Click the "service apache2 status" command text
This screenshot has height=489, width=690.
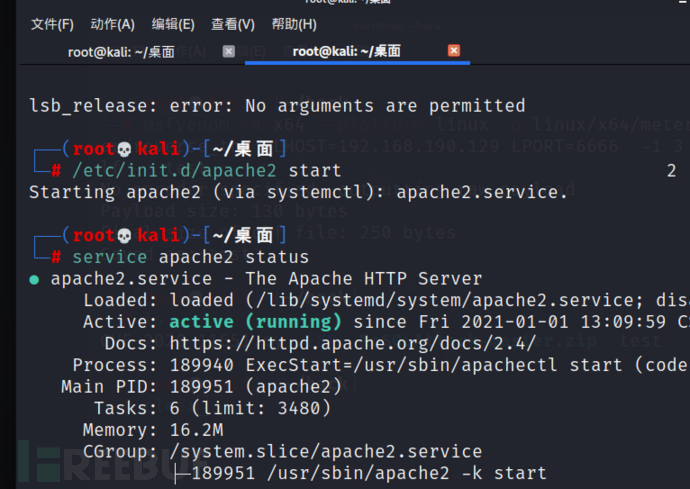pos(176,257)
